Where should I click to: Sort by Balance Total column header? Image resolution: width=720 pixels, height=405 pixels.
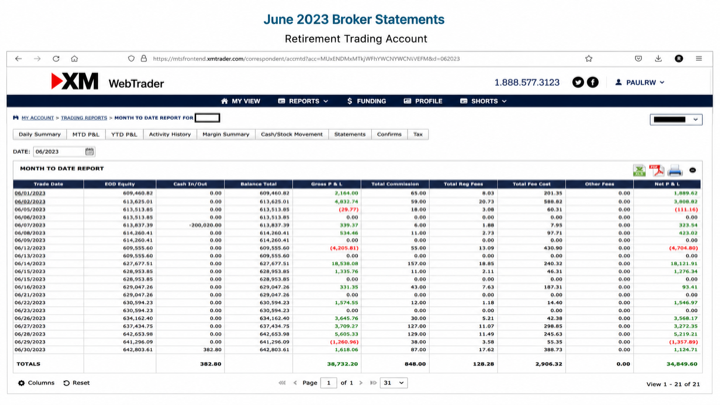coord(259,184)
